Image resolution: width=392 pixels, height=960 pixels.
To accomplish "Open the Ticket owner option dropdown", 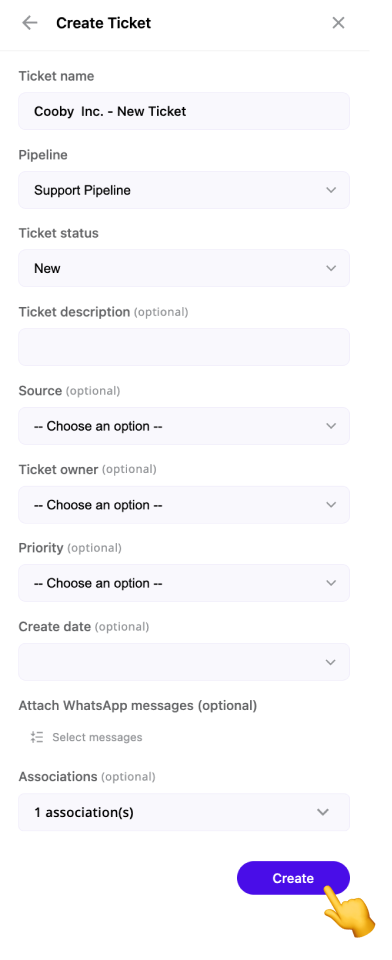I will pyautogui.click(x=184, y=505).
